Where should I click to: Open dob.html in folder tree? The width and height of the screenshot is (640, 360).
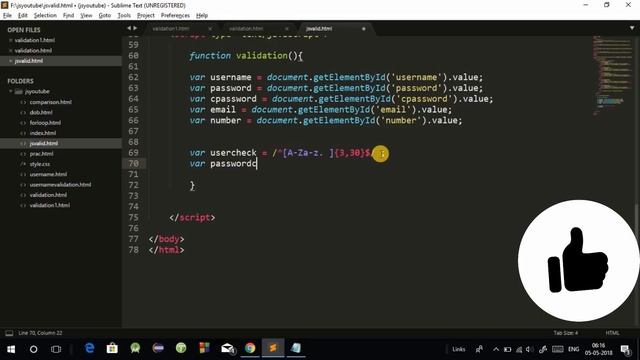click(x=41, y=112)
